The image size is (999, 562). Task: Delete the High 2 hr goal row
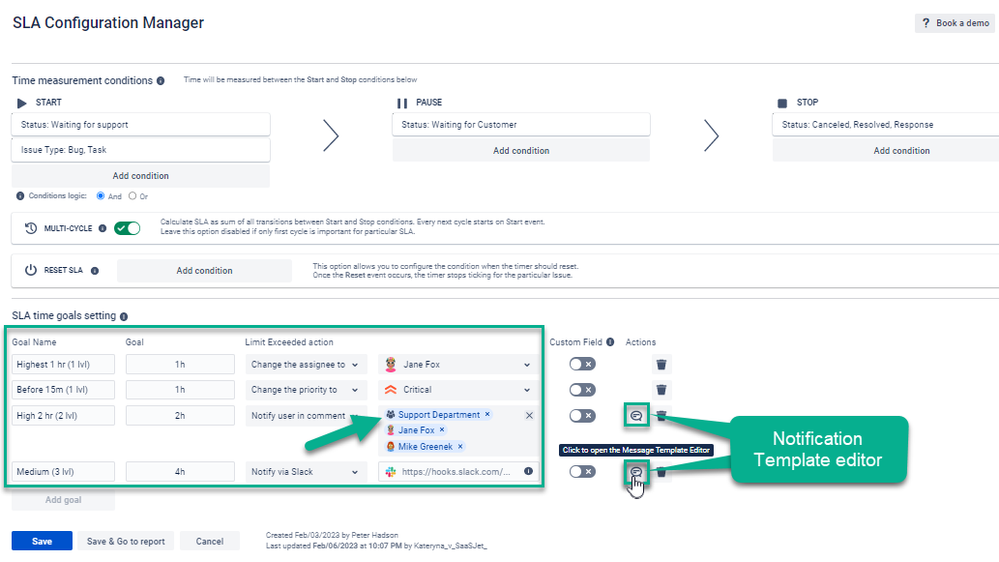click(x=662, y=415)
